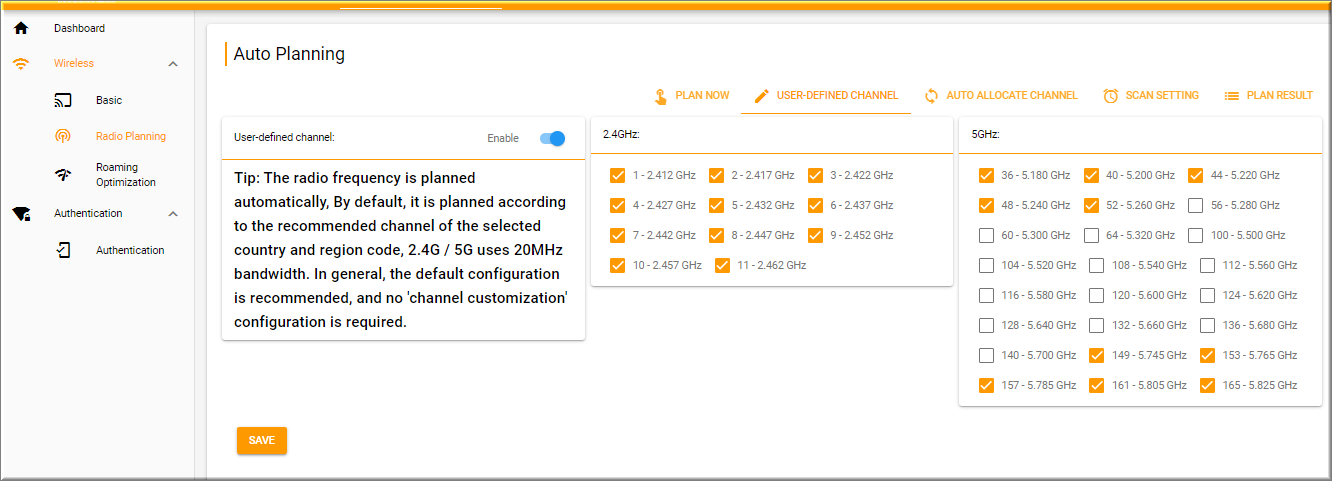Click the Plan Now hand icon

(661, 96)
